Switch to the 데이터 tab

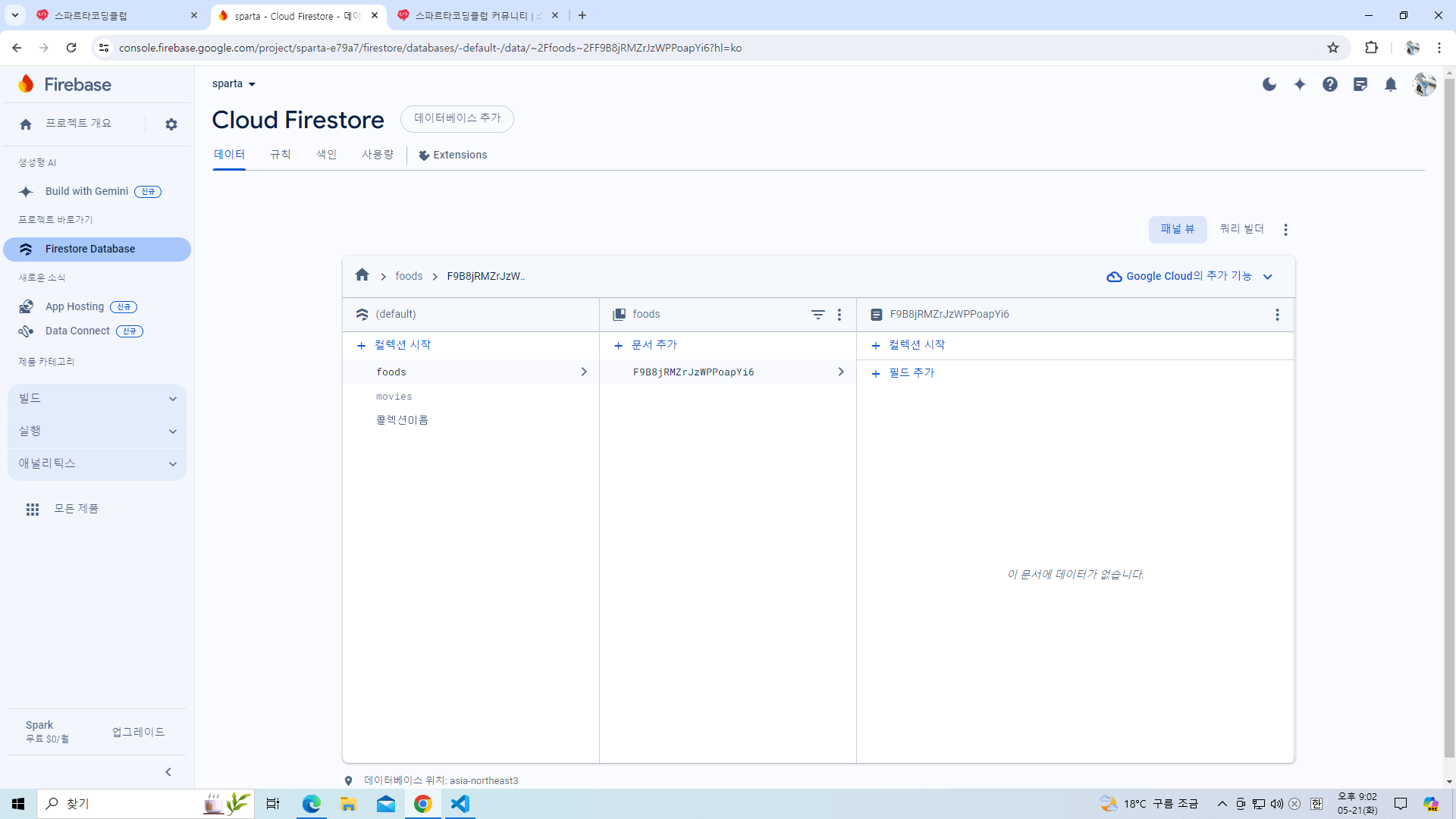click(x=229, y=155)
